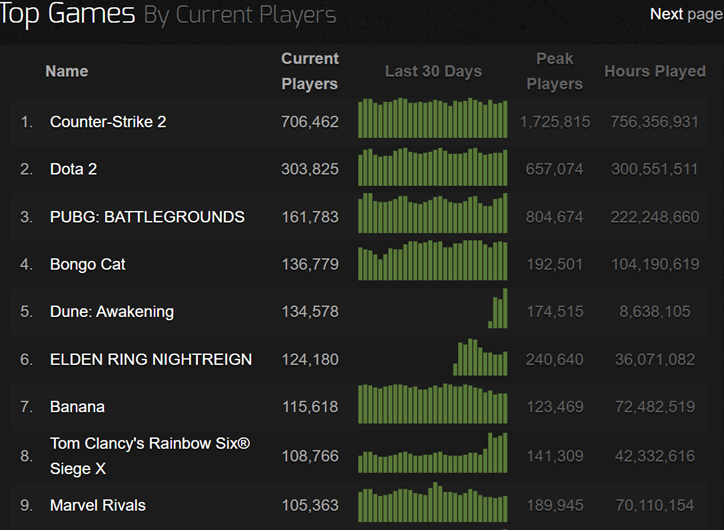Click the Peak Players column header
Image resolution: width=724 pixels, height=532 pixels.
[555, 72]
